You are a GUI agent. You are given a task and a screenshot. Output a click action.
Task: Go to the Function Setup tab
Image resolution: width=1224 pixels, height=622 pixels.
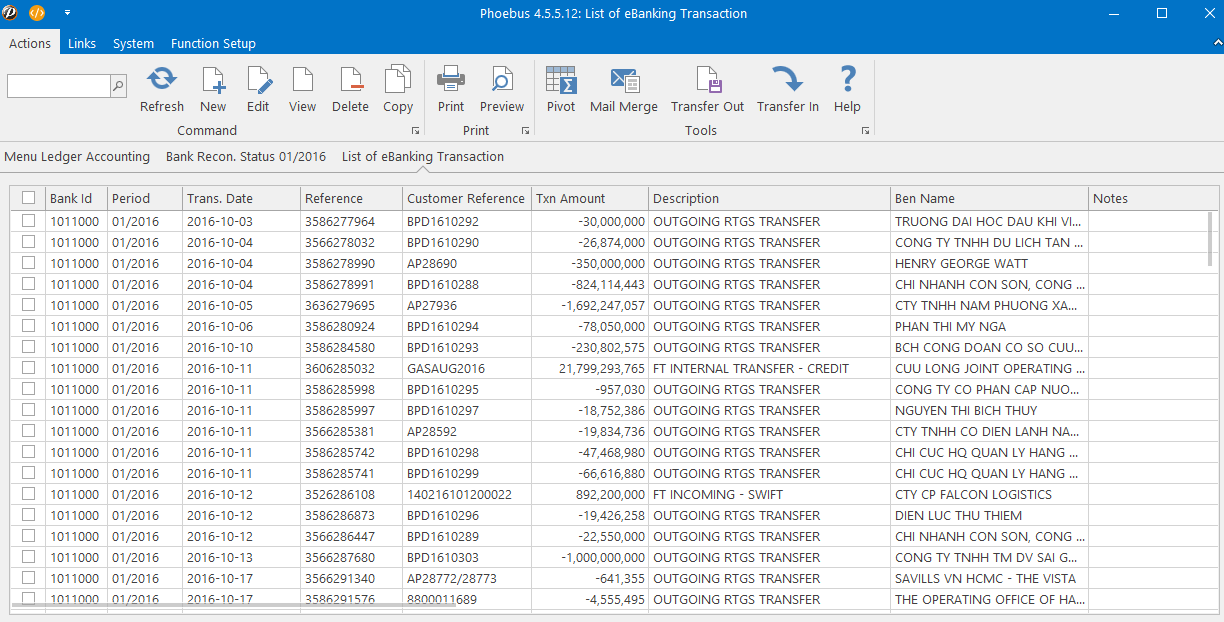point(213,43)
